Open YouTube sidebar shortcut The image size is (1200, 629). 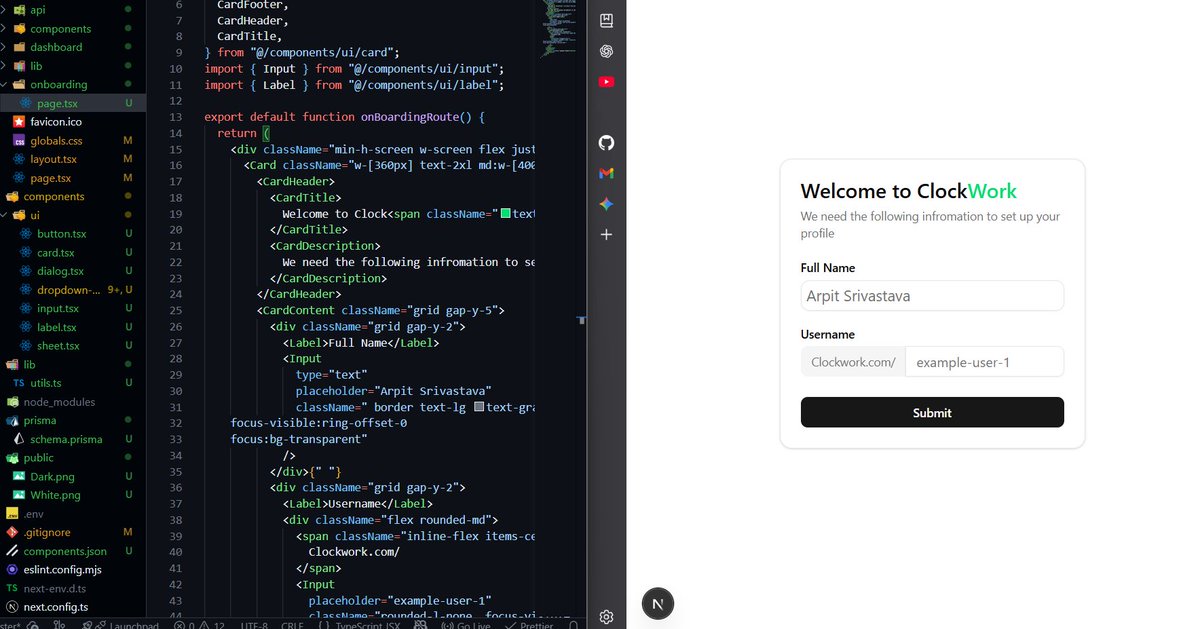[606, 82]
